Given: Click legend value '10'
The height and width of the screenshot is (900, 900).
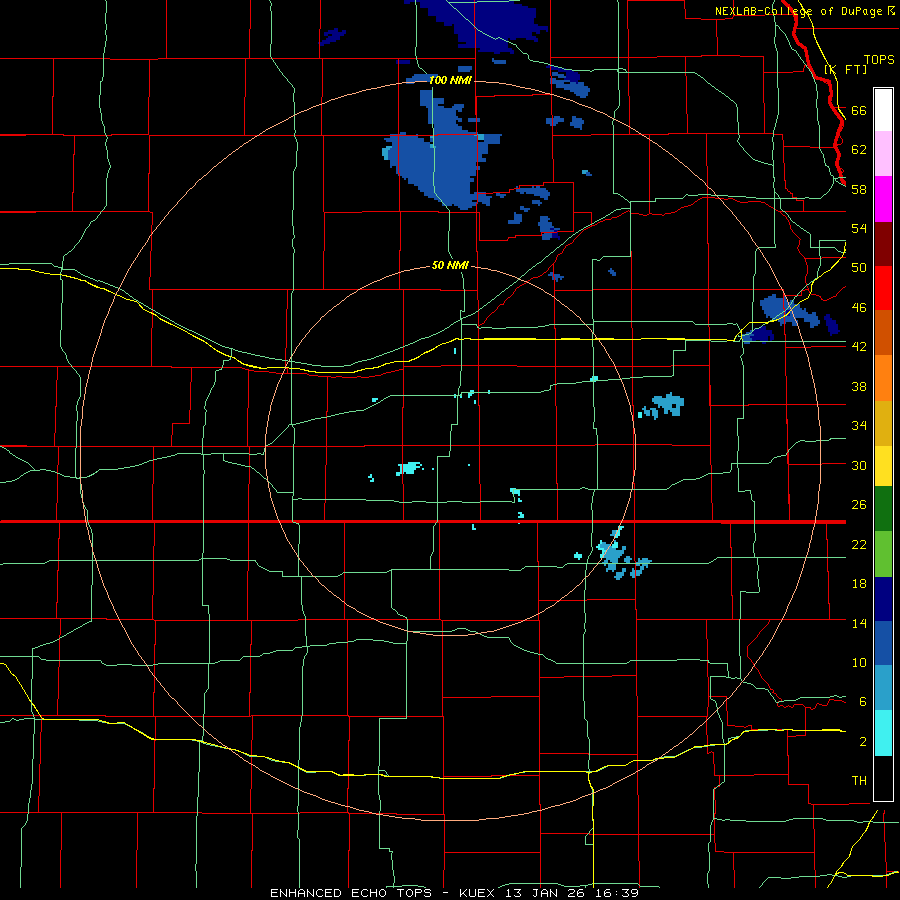Looking at the screenshot, I should point(859,662).
